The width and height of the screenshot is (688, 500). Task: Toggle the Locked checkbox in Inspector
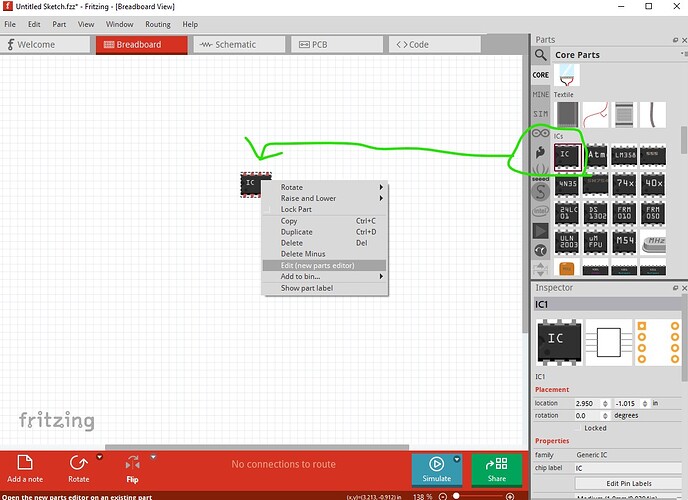578,428
